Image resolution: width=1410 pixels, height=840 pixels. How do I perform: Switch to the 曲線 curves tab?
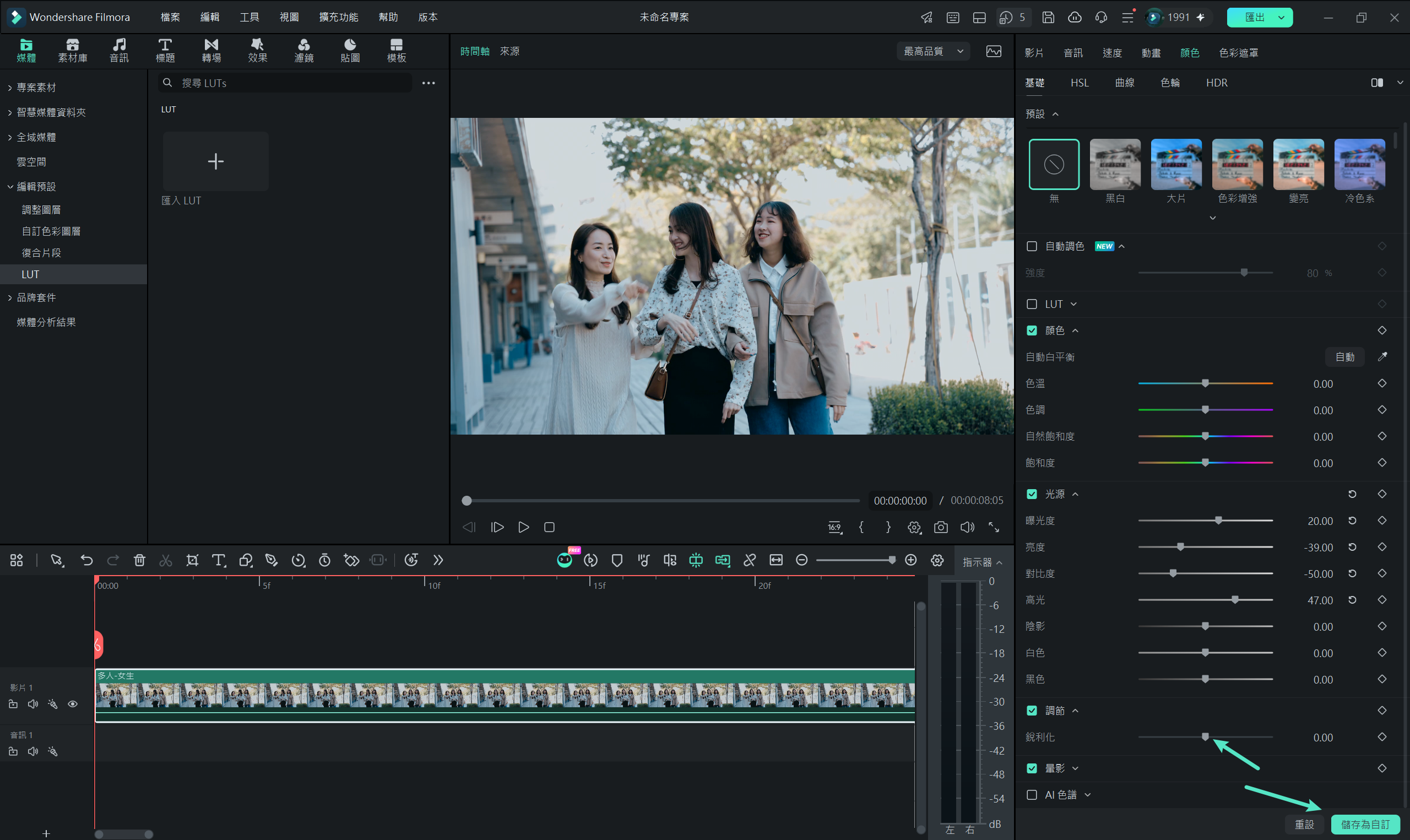click(1125, 83)
